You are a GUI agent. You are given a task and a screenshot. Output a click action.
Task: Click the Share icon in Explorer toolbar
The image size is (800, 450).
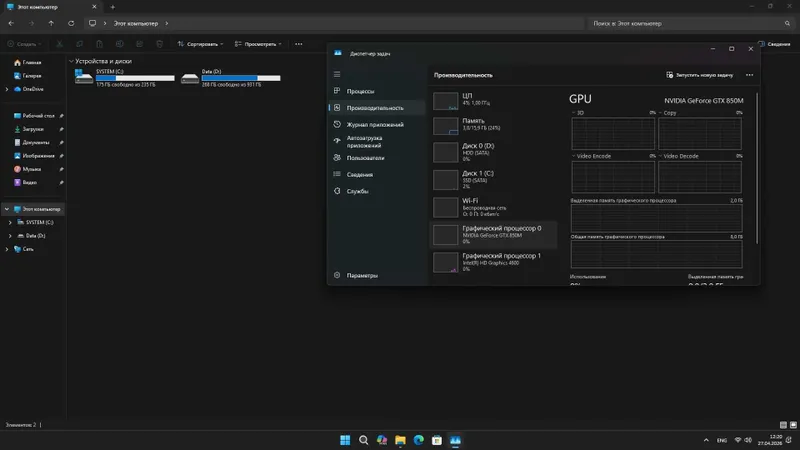(x=139, y=44)
